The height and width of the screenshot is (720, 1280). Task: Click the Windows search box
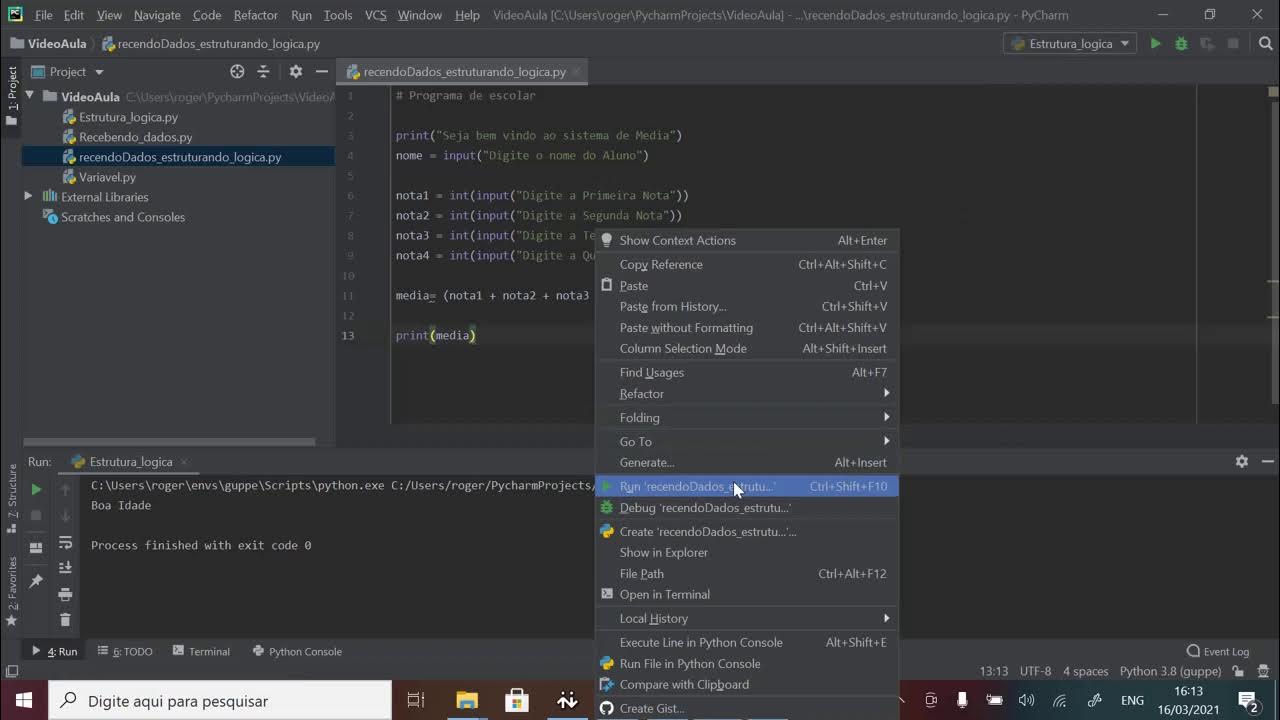pyautogui.click(x=220, y=701)
